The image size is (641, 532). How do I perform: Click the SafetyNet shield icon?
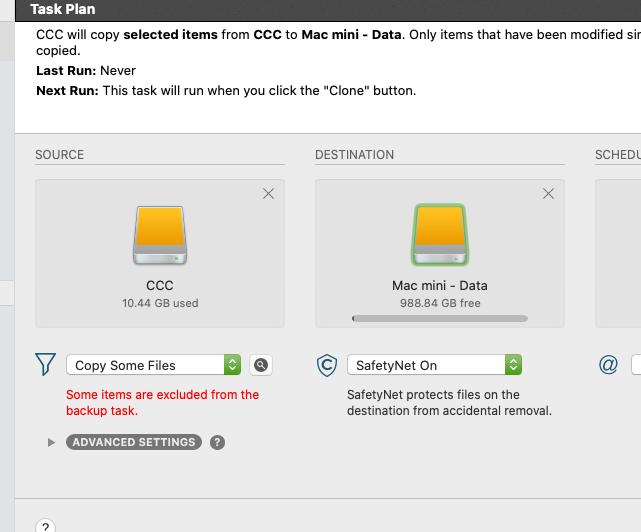tap(327, 365)
